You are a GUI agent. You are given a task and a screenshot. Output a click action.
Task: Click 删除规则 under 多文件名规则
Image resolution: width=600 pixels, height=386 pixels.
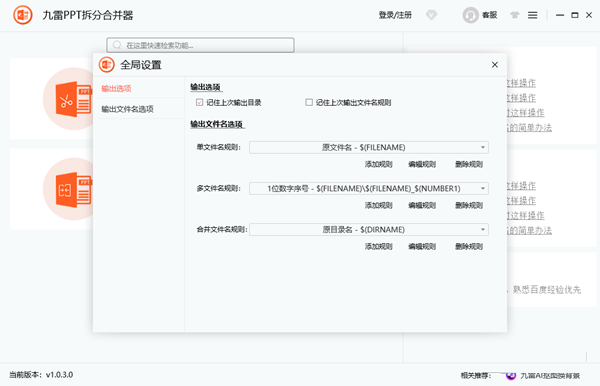[469, 205]
